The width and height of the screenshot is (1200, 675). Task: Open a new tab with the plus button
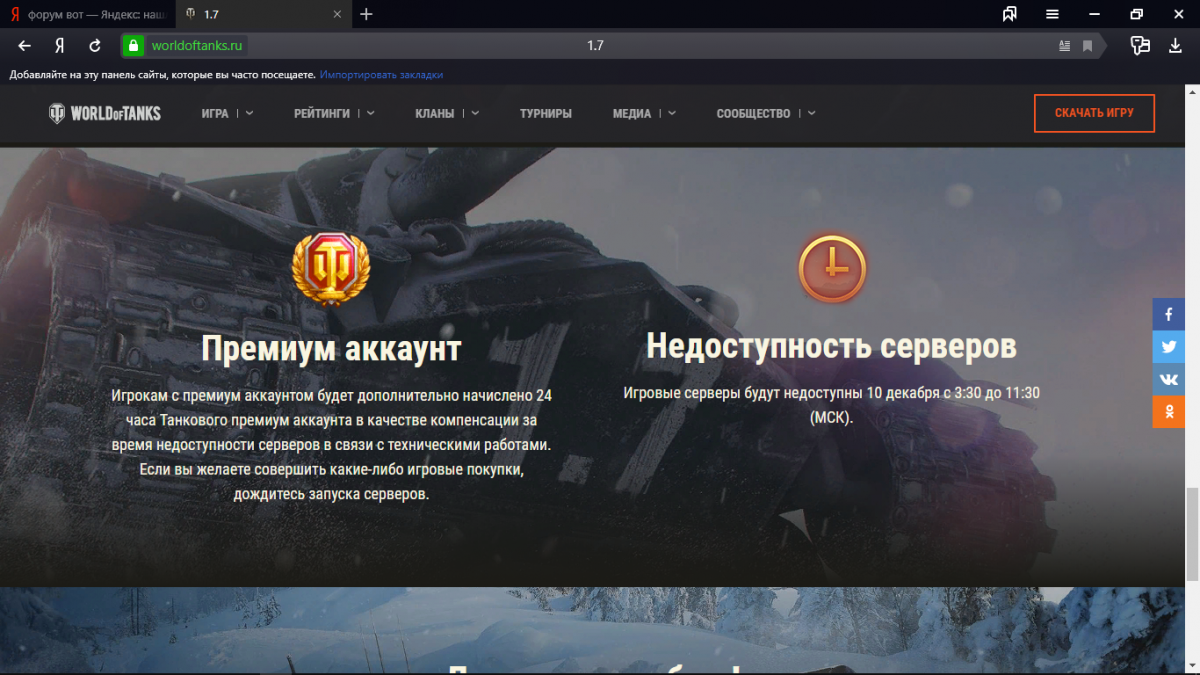point(366,14)
